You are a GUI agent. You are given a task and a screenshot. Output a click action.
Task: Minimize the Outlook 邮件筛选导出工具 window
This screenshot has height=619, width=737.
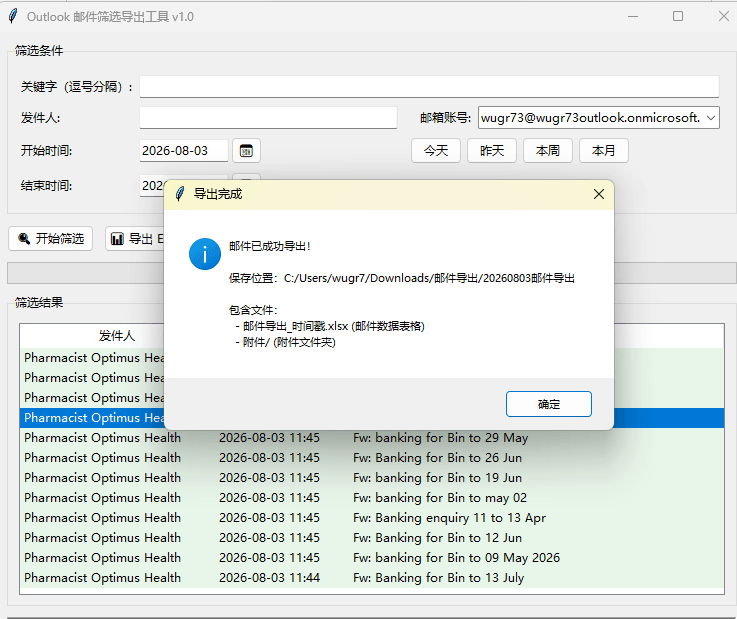(633, 16)
